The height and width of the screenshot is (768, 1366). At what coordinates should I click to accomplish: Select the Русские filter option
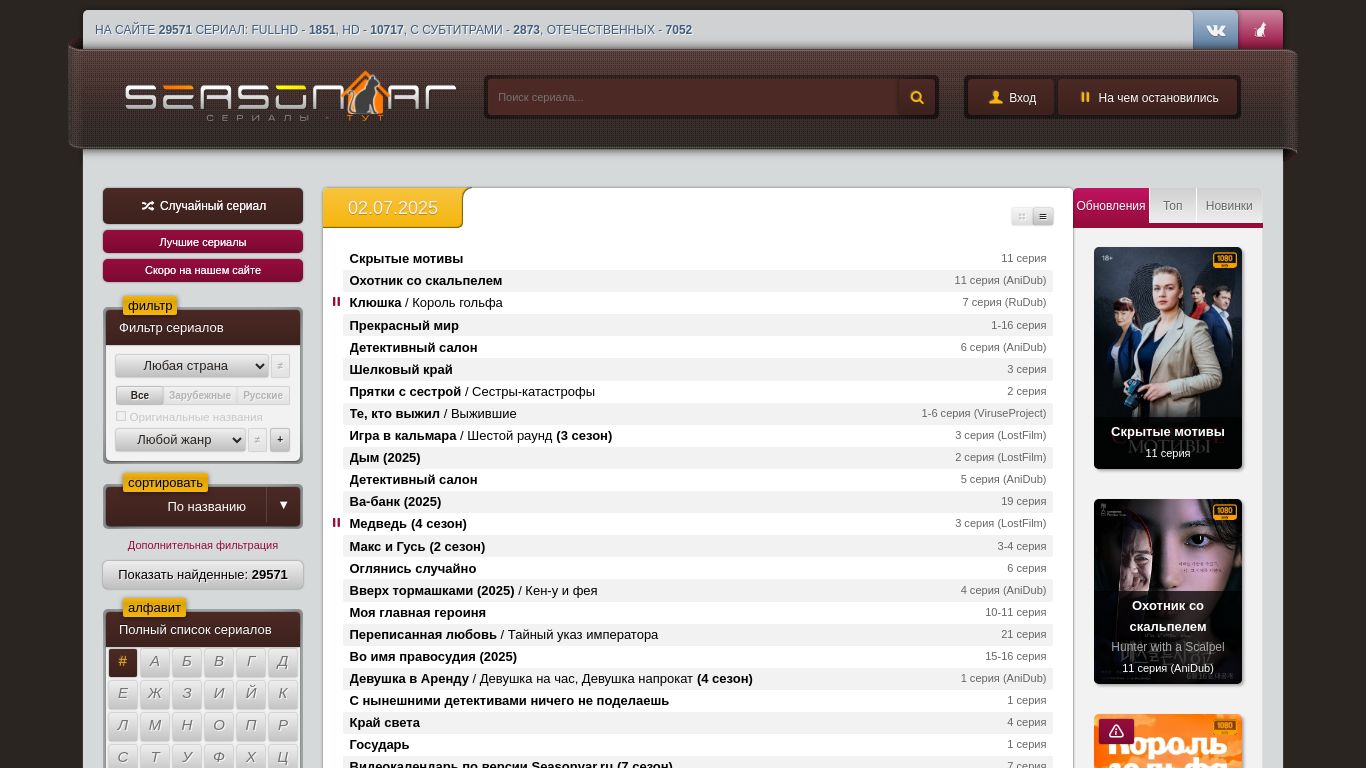coord(263,396)
